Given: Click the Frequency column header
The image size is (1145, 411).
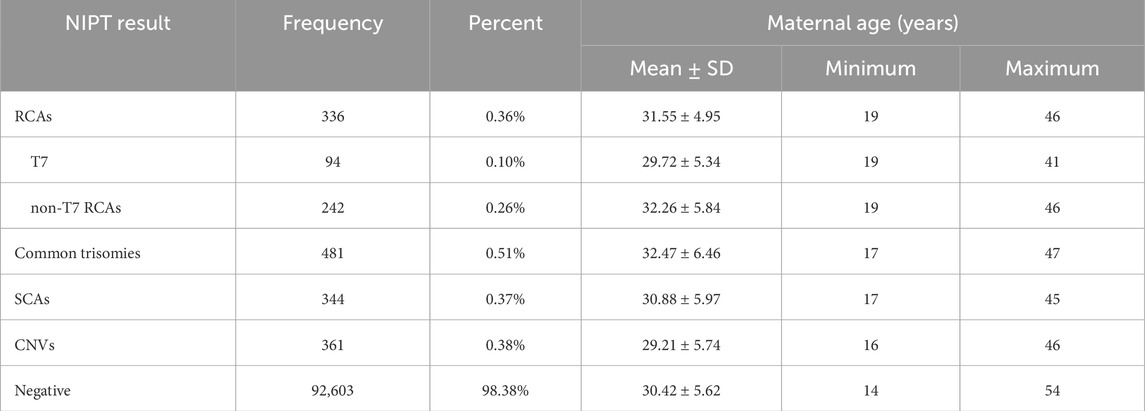Looking at the screenshot, I should pyautogui.click(x=332, y=24).
